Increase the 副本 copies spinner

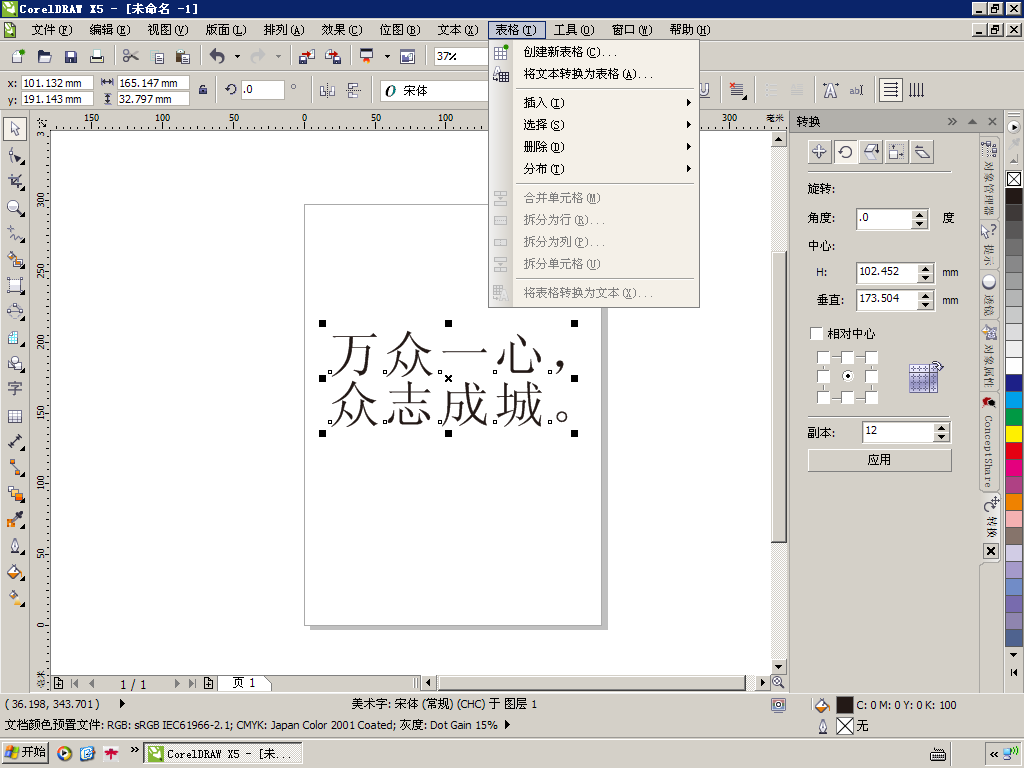click(941, 428)
